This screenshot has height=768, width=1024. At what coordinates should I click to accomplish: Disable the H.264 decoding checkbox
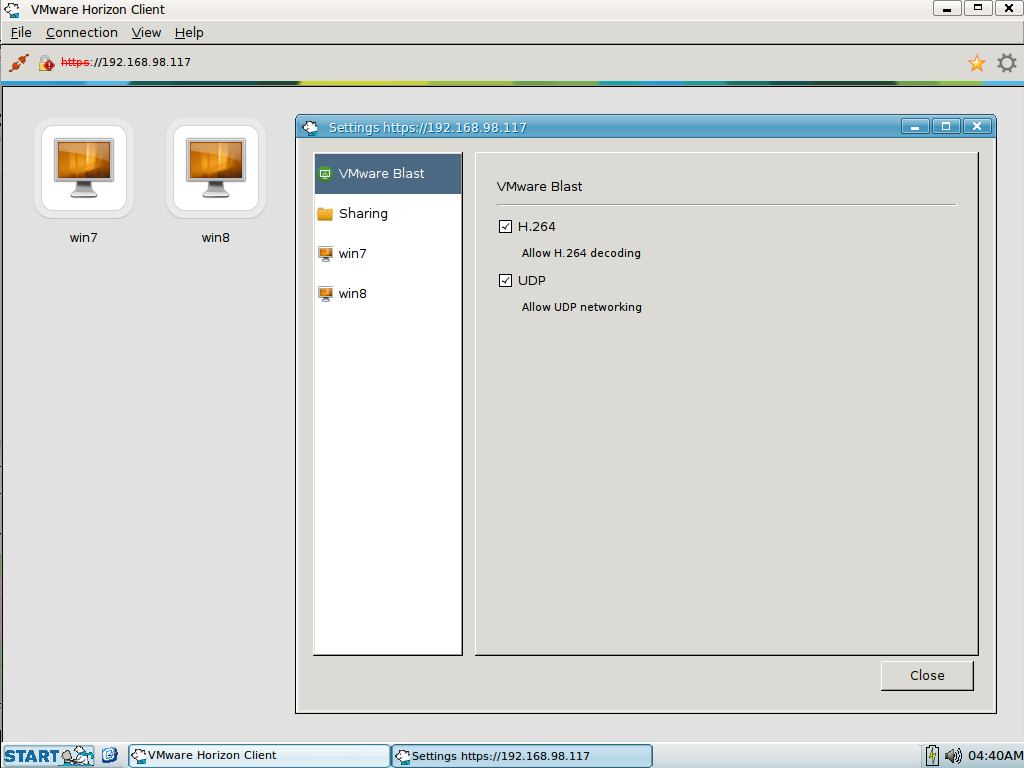[x=506, y=226]
